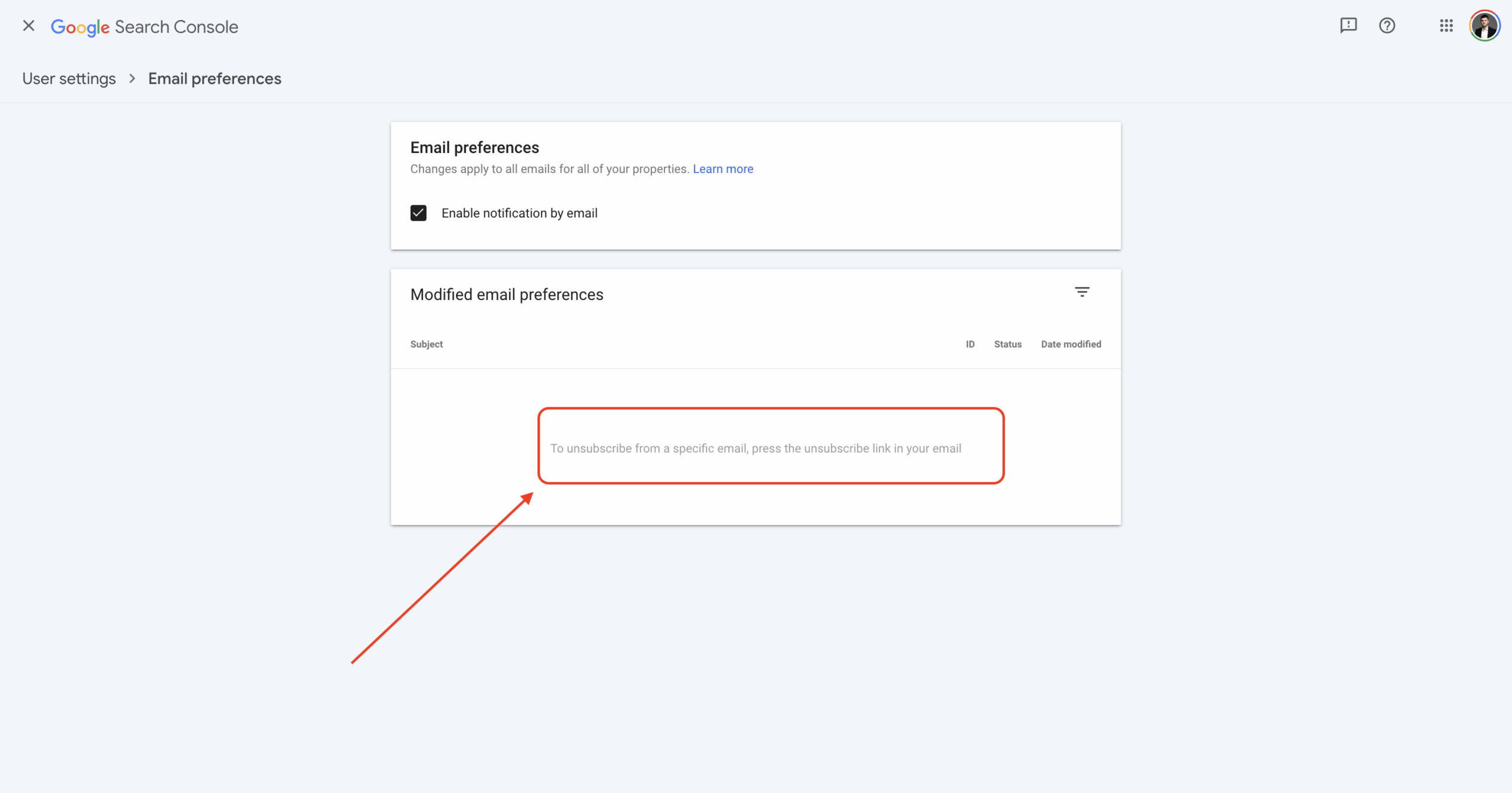Open the Learn more link
Screen dimensions: 1512x793
(x=722, y=169)
